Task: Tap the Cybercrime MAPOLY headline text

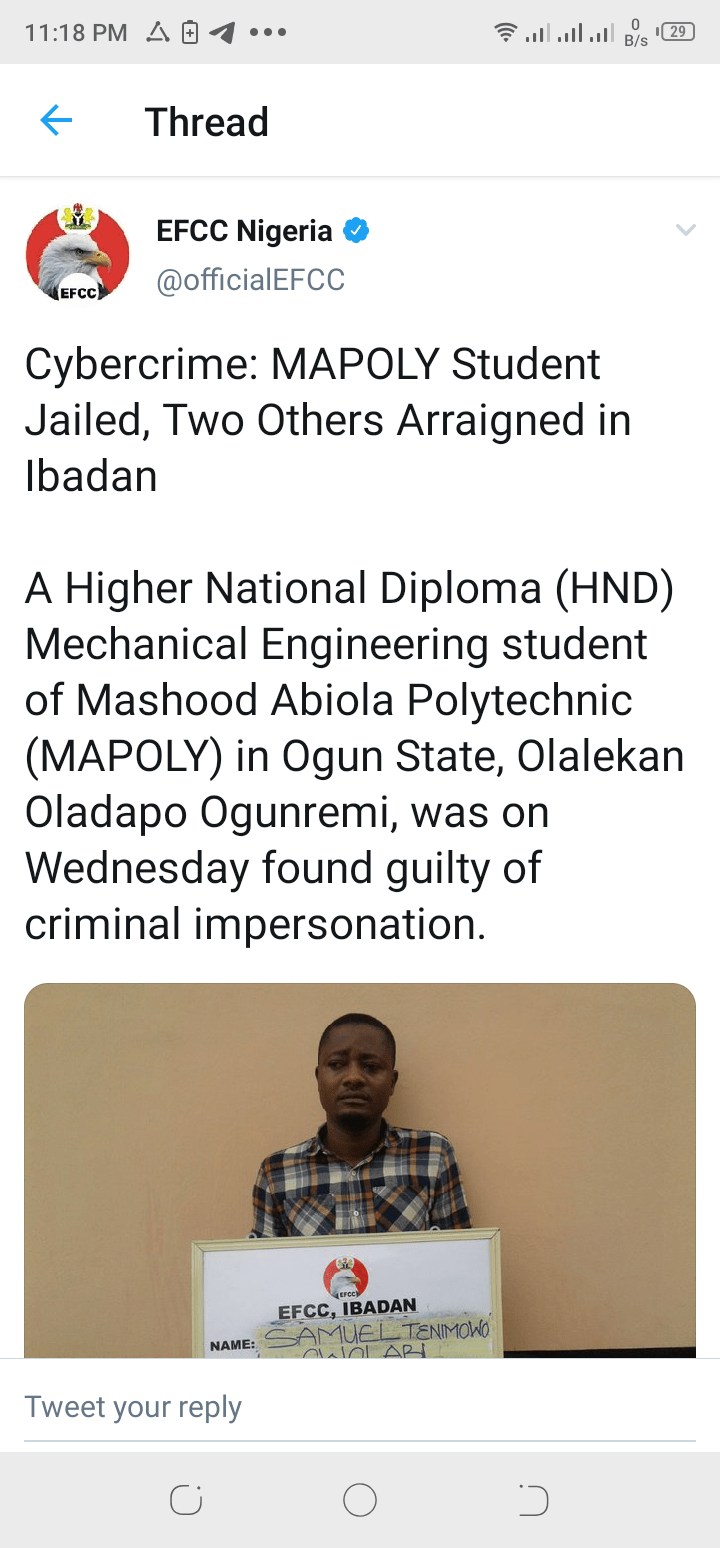Action: [328, 420]
